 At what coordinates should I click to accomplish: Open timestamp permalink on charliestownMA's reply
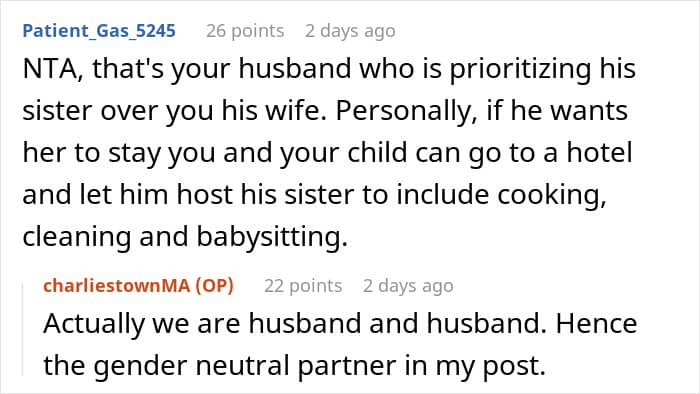[408, 286]
